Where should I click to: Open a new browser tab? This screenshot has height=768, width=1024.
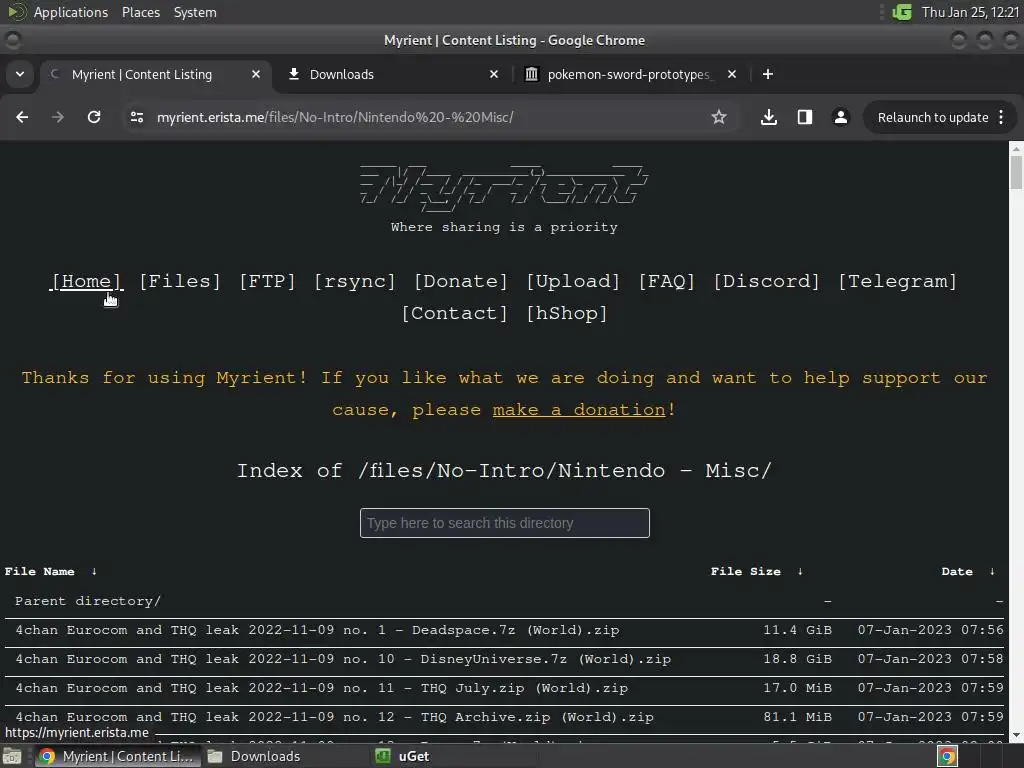pyautogui.click(x=768, y=74)
